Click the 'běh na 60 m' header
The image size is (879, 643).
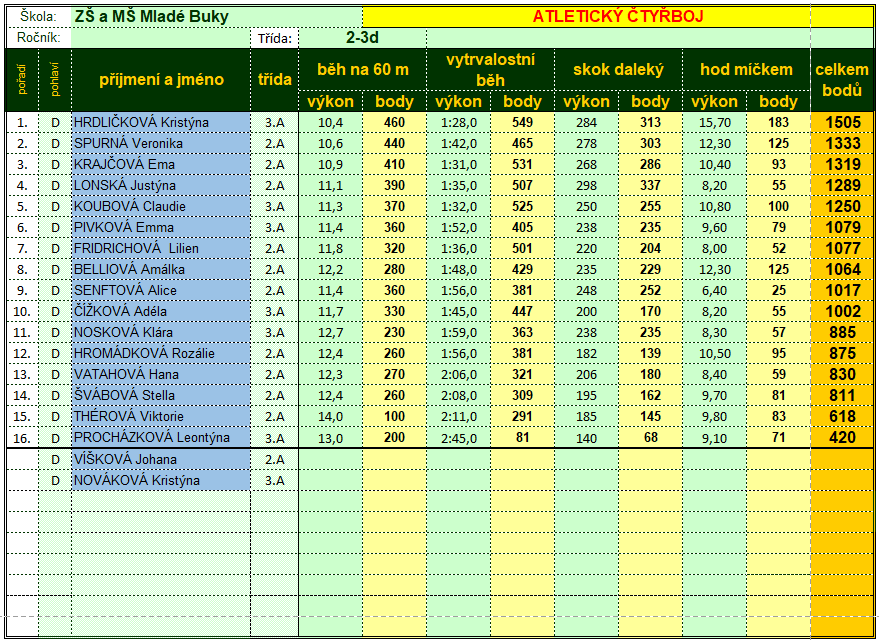363,70
